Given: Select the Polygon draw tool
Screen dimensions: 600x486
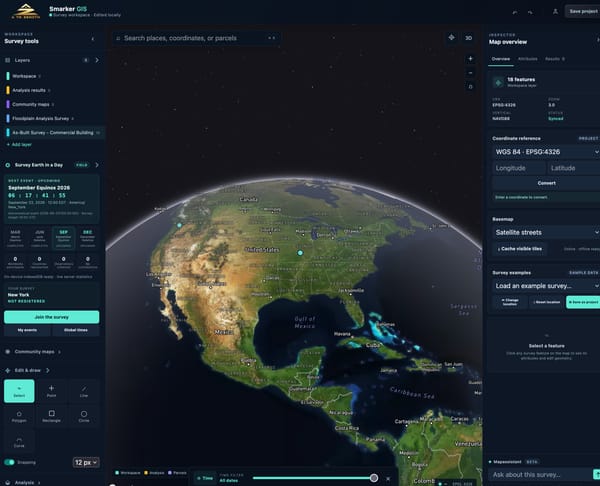Looking at the screenshot, I should pos(19,416).
